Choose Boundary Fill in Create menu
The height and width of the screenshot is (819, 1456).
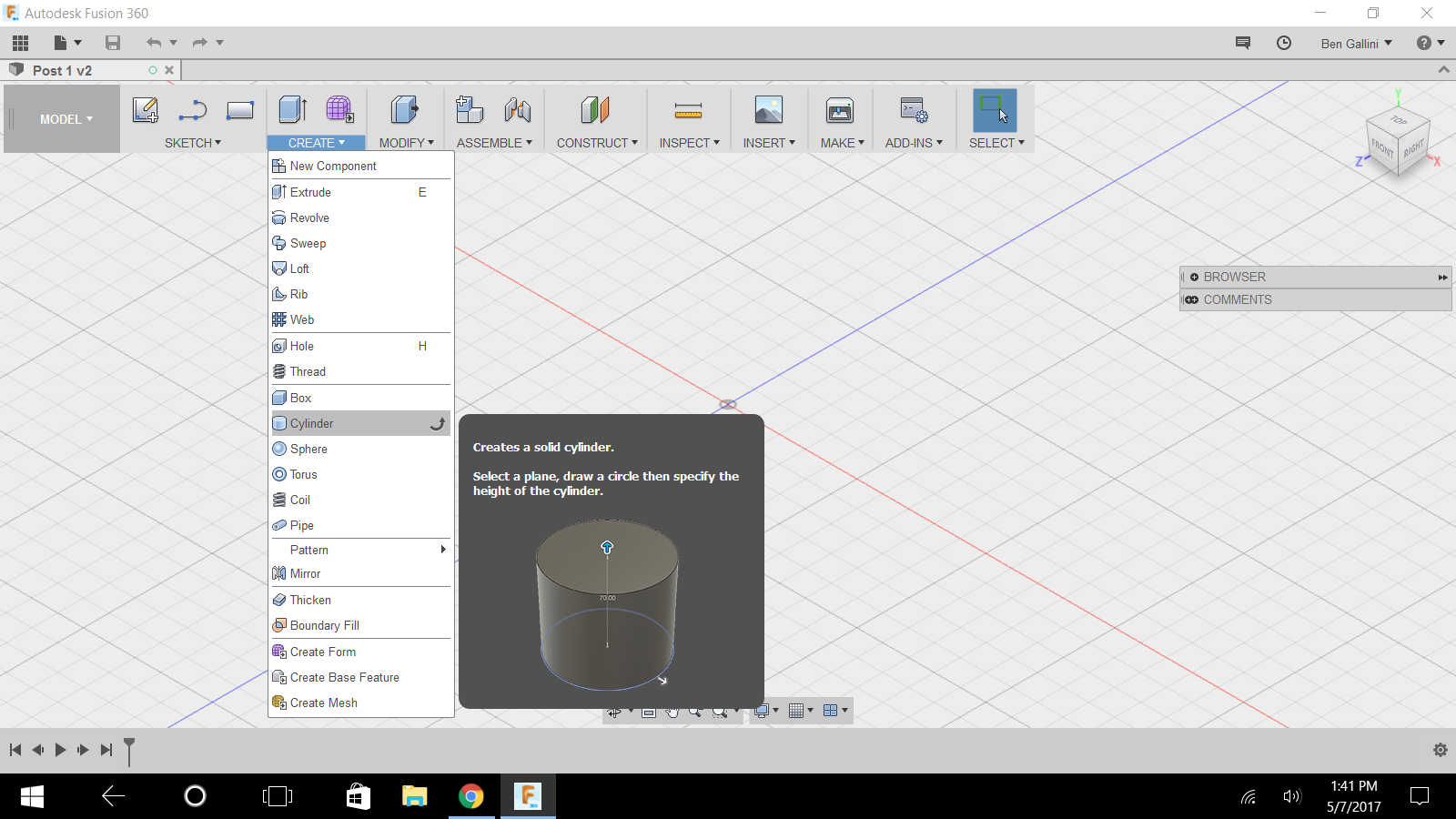point(361,625)
